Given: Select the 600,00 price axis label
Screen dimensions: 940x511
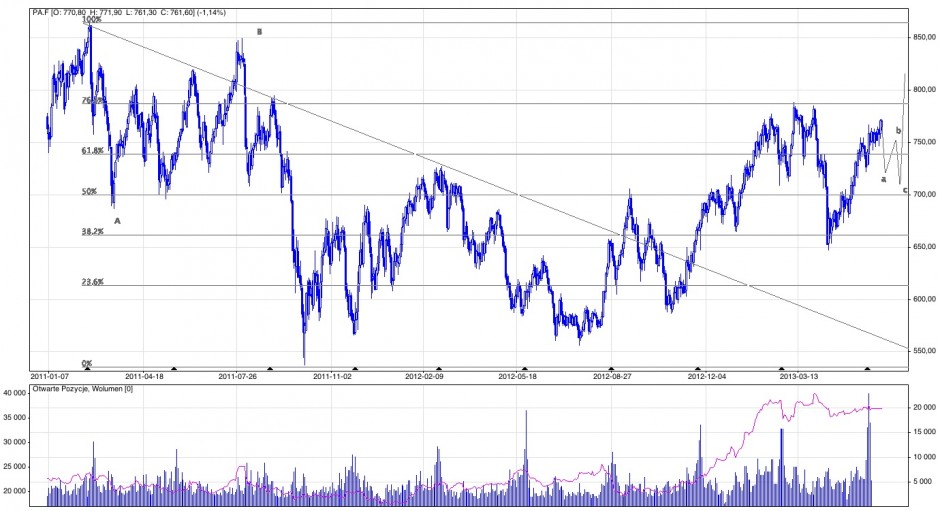Looking at the screenshot, I should [x=923, y=299].
